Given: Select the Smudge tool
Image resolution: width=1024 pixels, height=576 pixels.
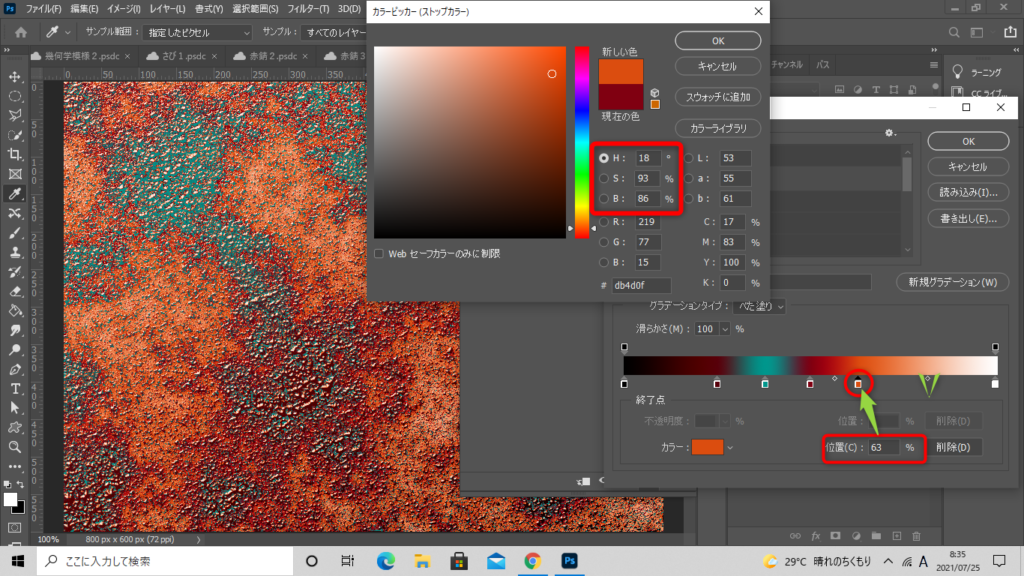Looking at the screenshot, I should point(14,330).
